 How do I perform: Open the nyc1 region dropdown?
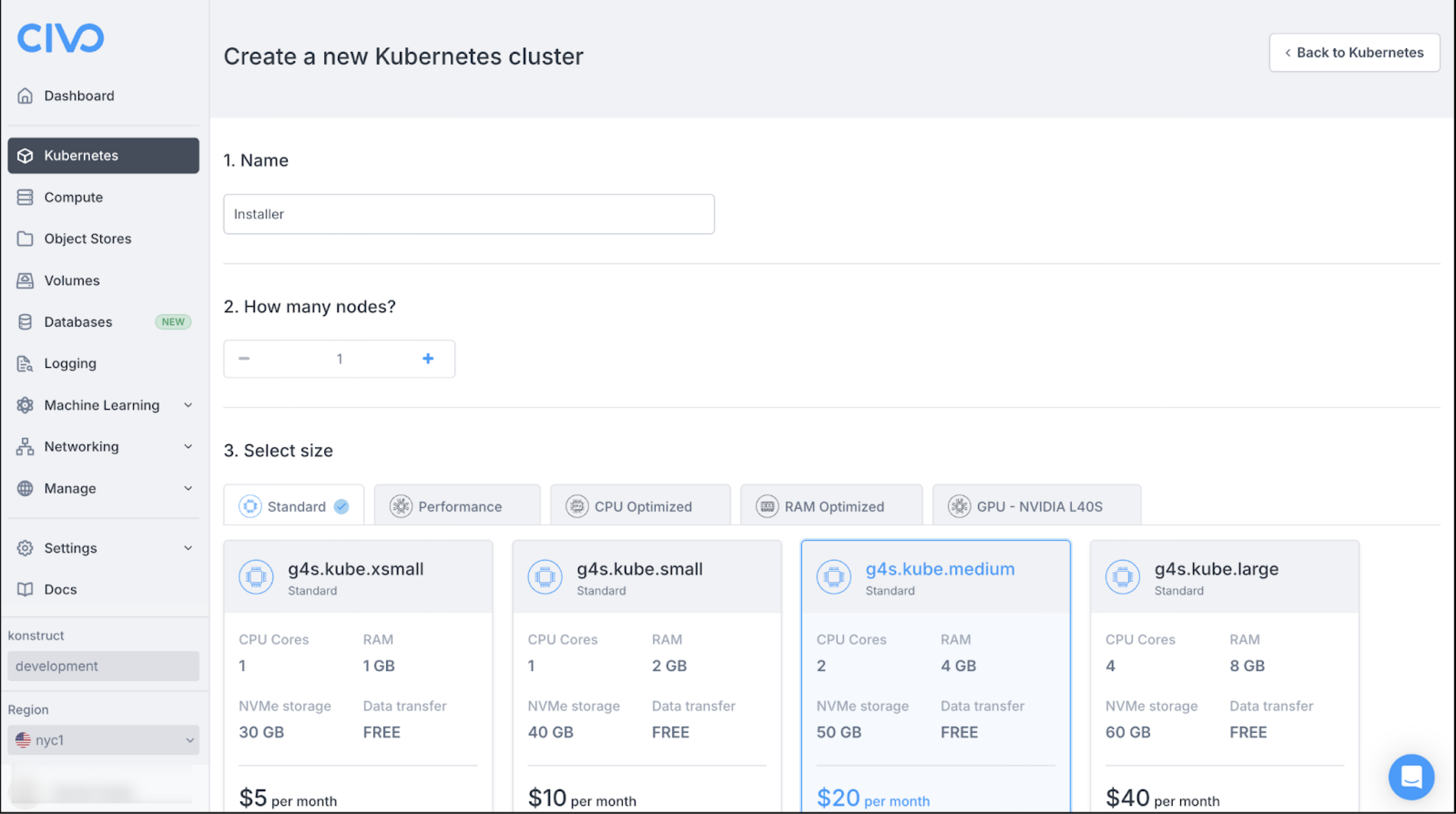103,740
